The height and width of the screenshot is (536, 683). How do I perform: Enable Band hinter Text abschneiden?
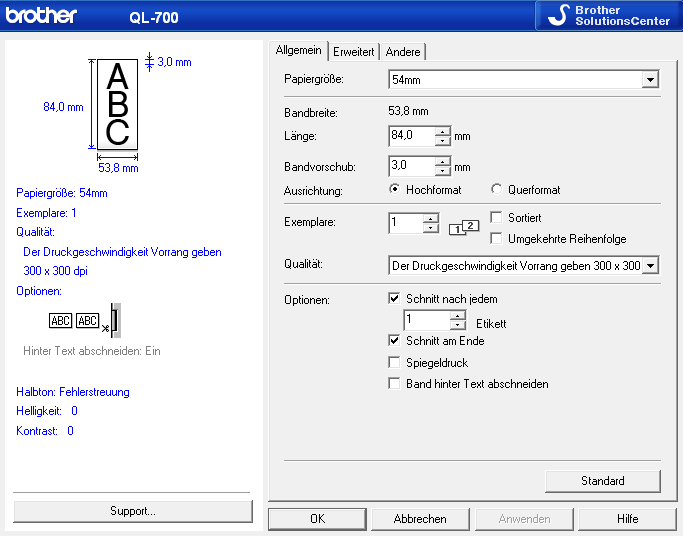394,383
